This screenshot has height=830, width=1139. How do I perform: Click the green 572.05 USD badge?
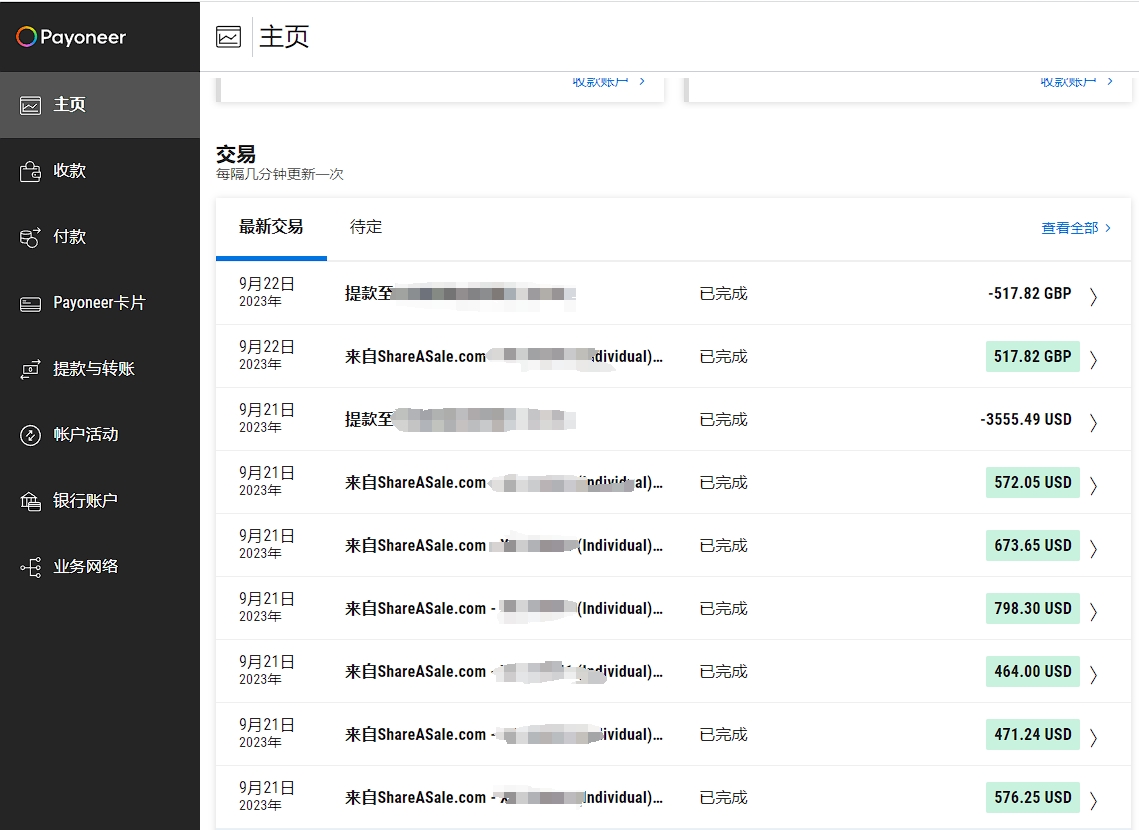pyautogui.click(x=1032, y=482)
